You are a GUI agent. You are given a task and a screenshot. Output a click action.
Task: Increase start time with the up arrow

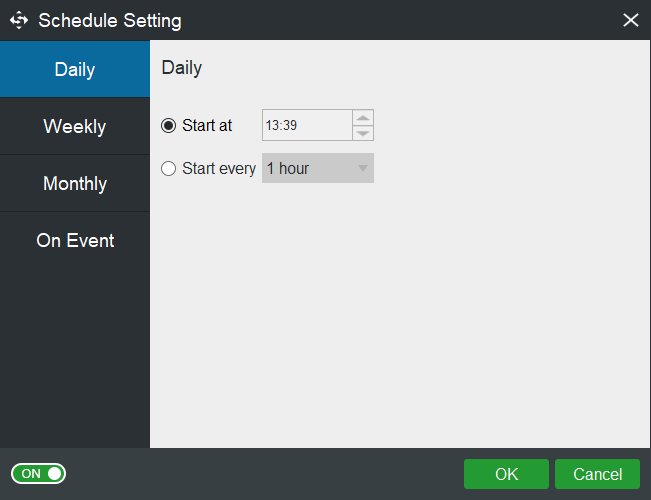(x=363, y=118)
